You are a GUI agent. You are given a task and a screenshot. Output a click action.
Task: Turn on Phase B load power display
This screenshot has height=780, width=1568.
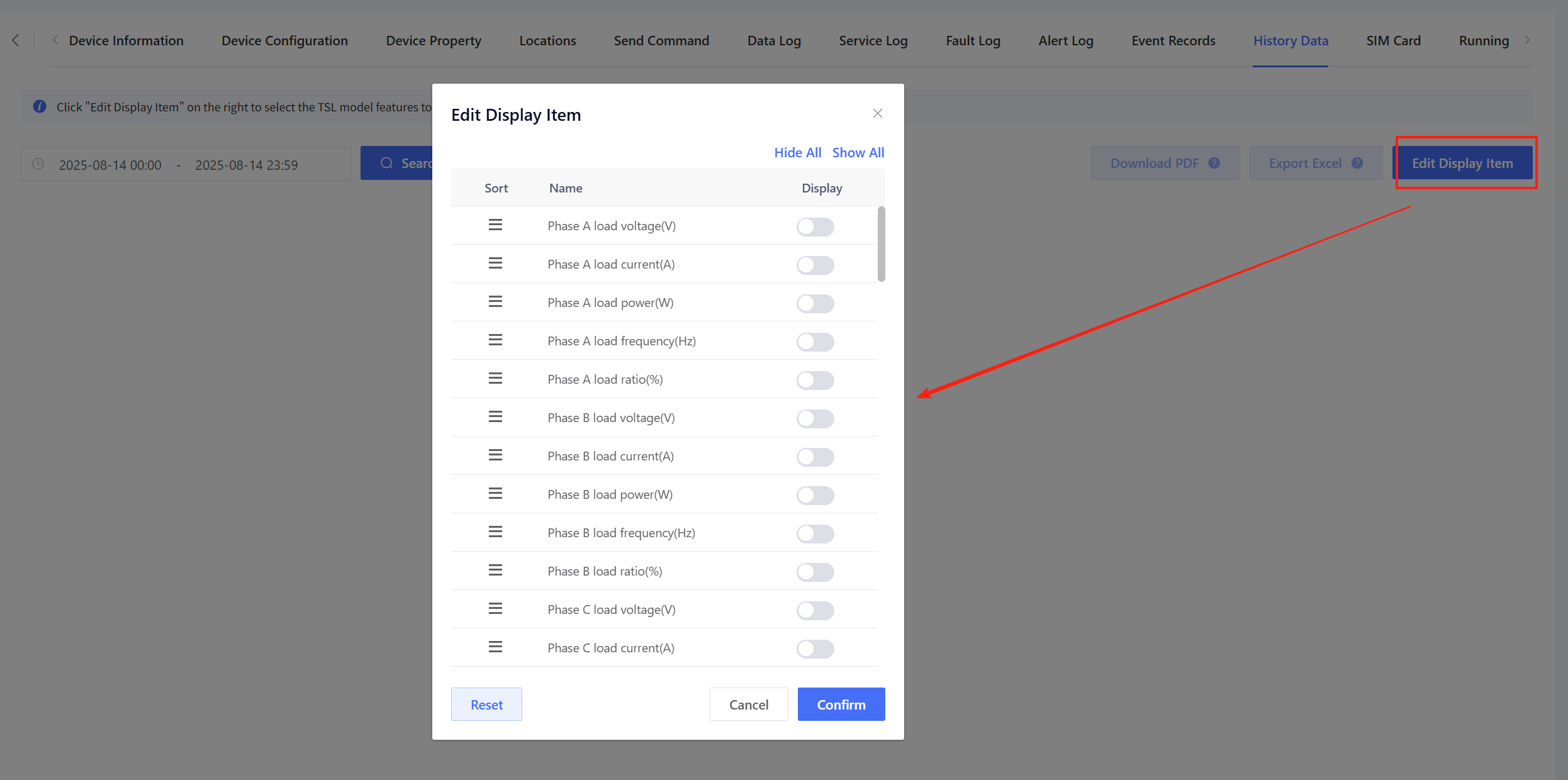(x=815, y=496)
